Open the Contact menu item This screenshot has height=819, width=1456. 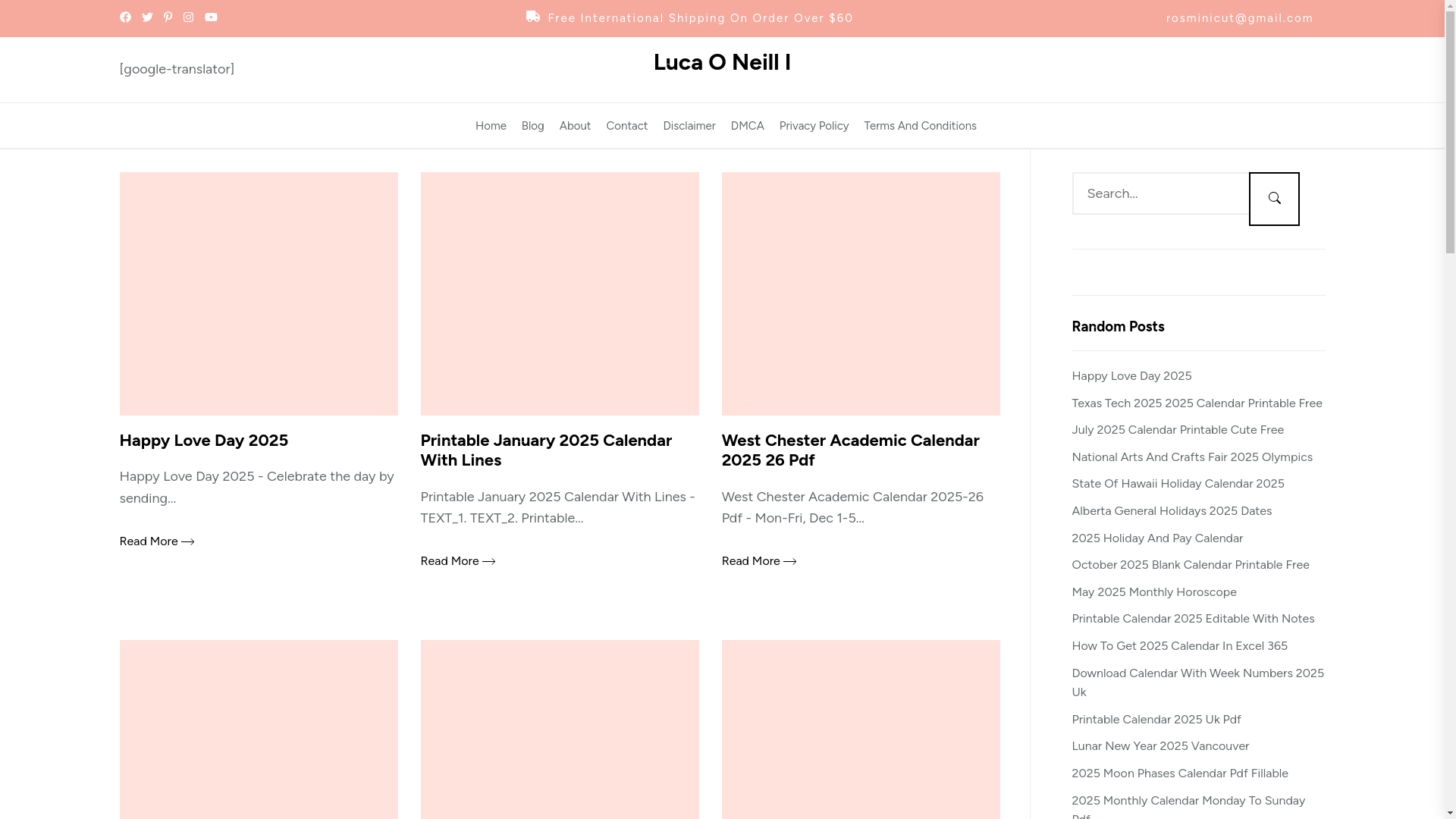point(626,126)
